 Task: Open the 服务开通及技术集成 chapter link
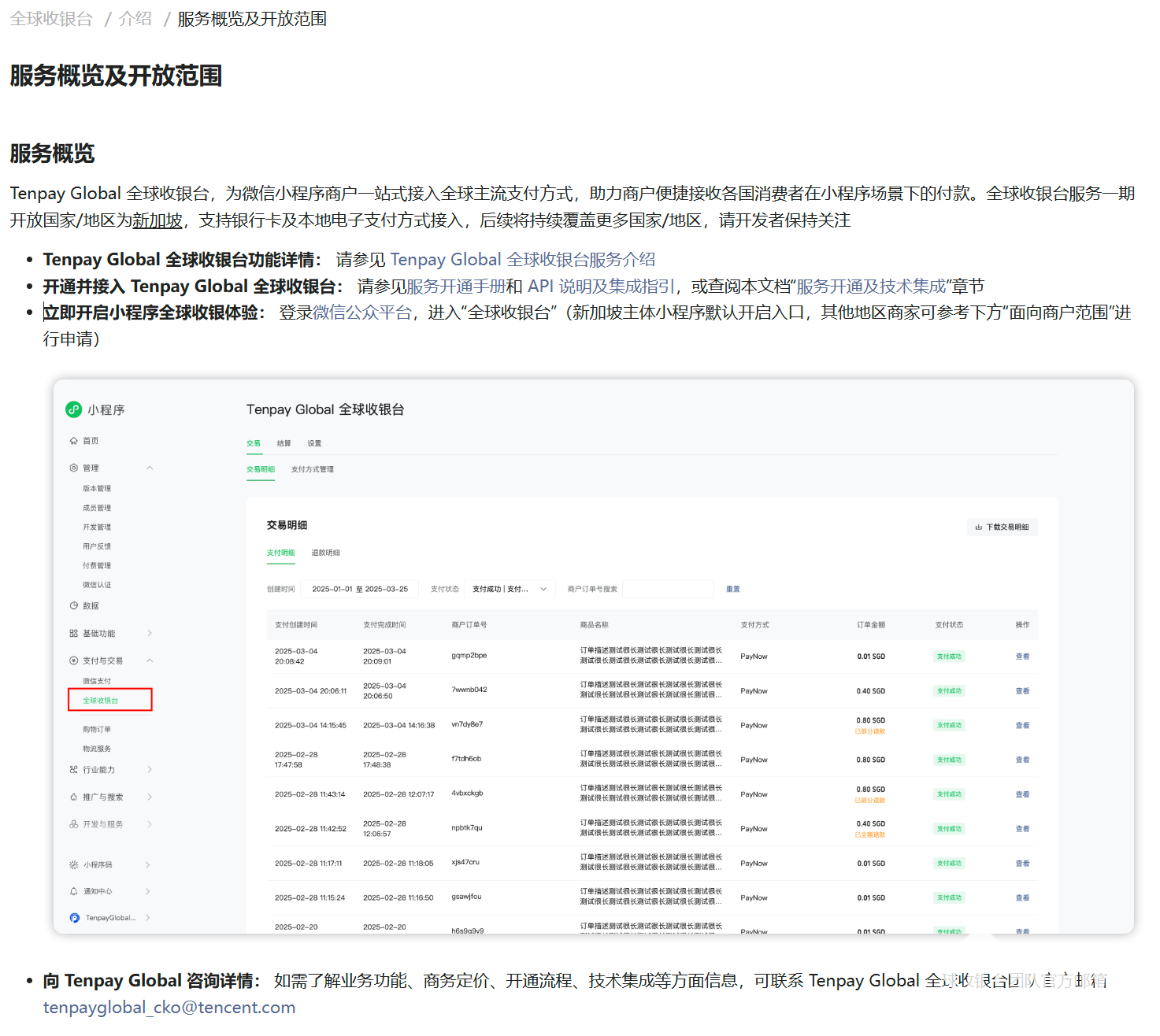(x=871, y=287)
